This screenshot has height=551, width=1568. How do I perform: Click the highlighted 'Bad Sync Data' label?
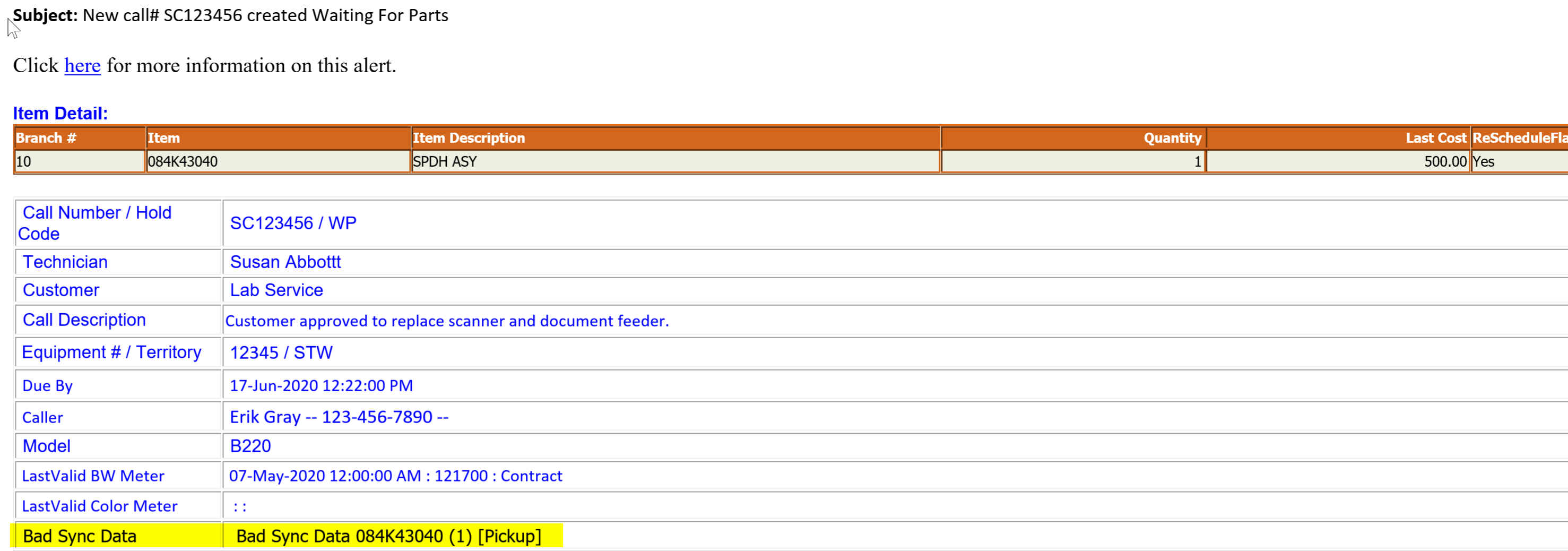pyautogui.click(x=80, y=536)
